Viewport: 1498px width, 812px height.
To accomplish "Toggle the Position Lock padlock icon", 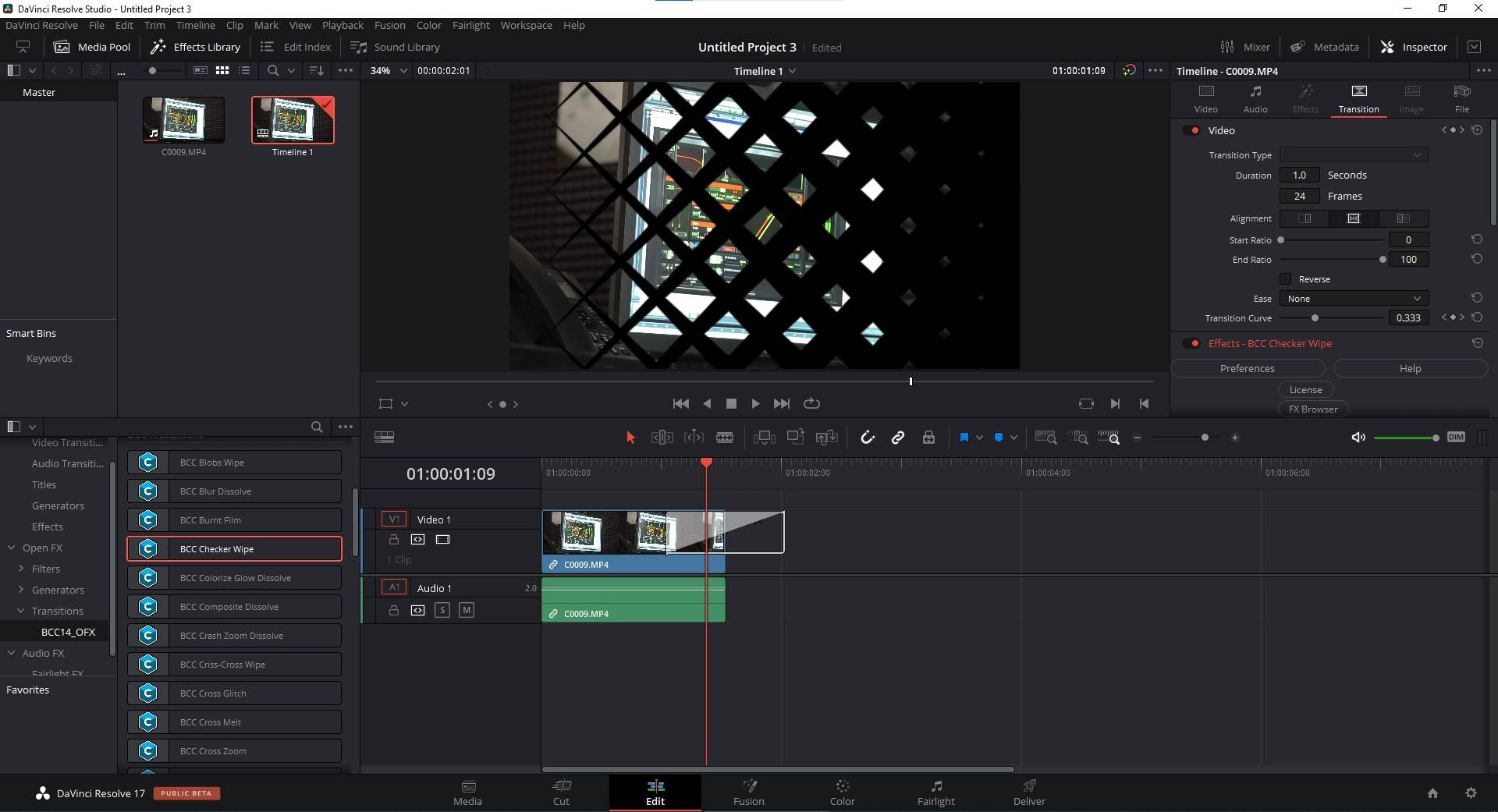I will pos(928,438).
